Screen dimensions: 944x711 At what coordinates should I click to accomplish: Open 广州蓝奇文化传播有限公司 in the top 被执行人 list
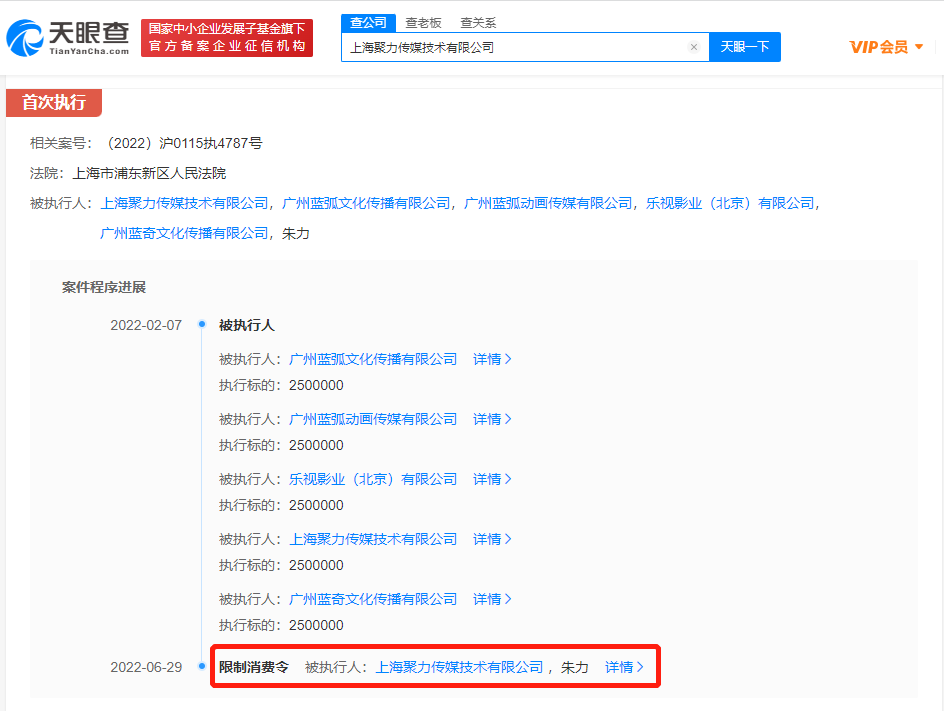184,234
